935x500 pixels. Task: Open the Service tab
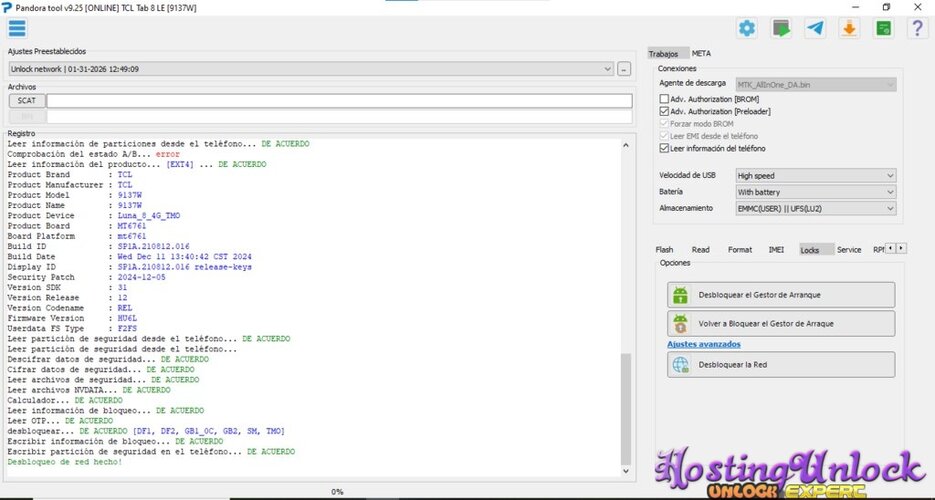849,250
